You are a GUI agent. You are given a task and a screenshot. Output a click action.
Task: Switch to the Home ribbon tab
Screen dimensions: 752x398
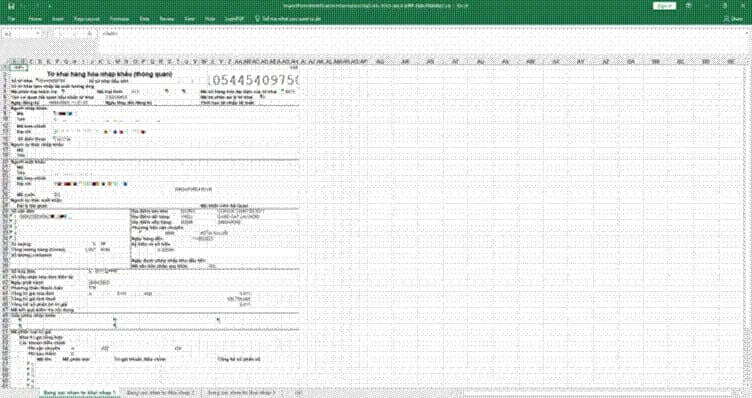(35, 19)
